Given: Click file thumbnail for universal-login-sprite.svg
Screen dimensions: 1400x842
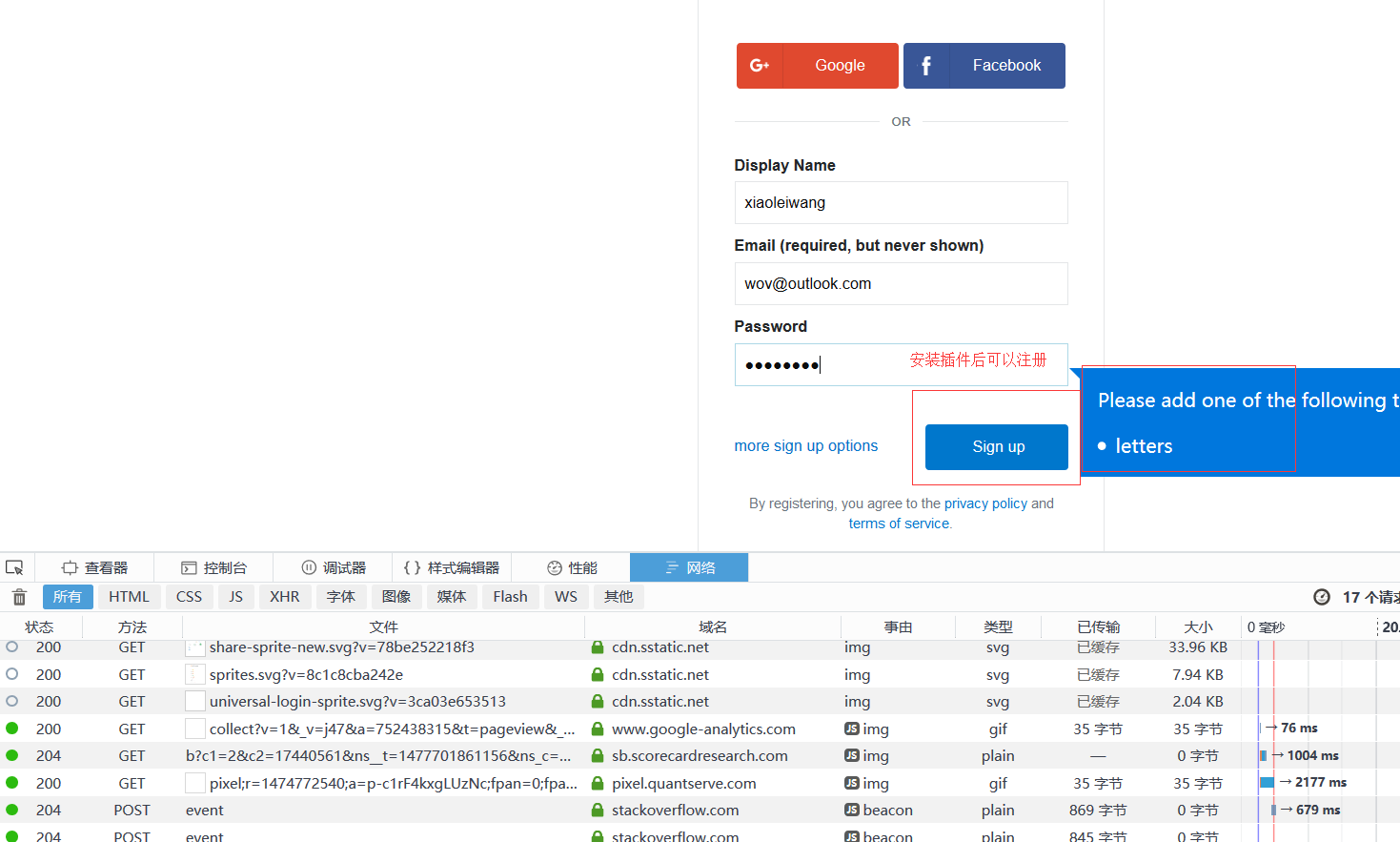Looking at the screenshot, I should click(195, 701).
